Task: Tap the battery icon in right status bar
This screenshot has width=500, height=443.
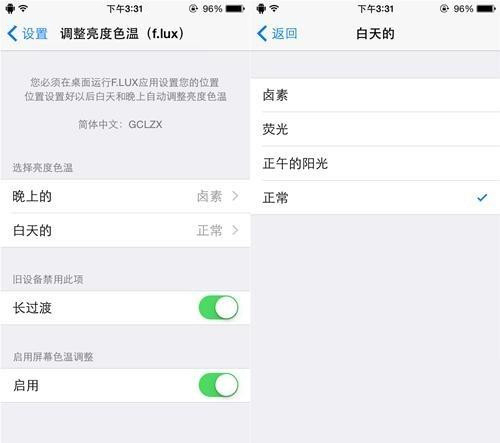Action: (x=486, y=9)
